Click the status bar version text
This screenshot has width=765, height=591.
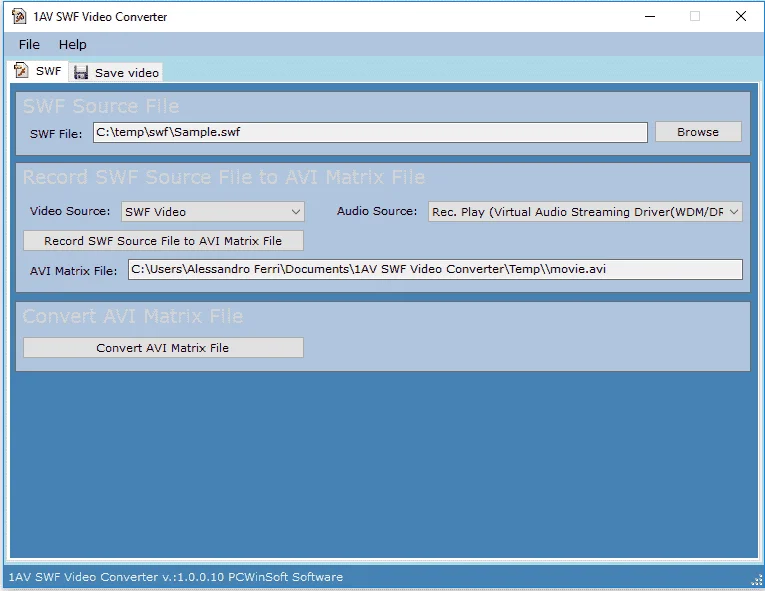click(x=176, y=577)
